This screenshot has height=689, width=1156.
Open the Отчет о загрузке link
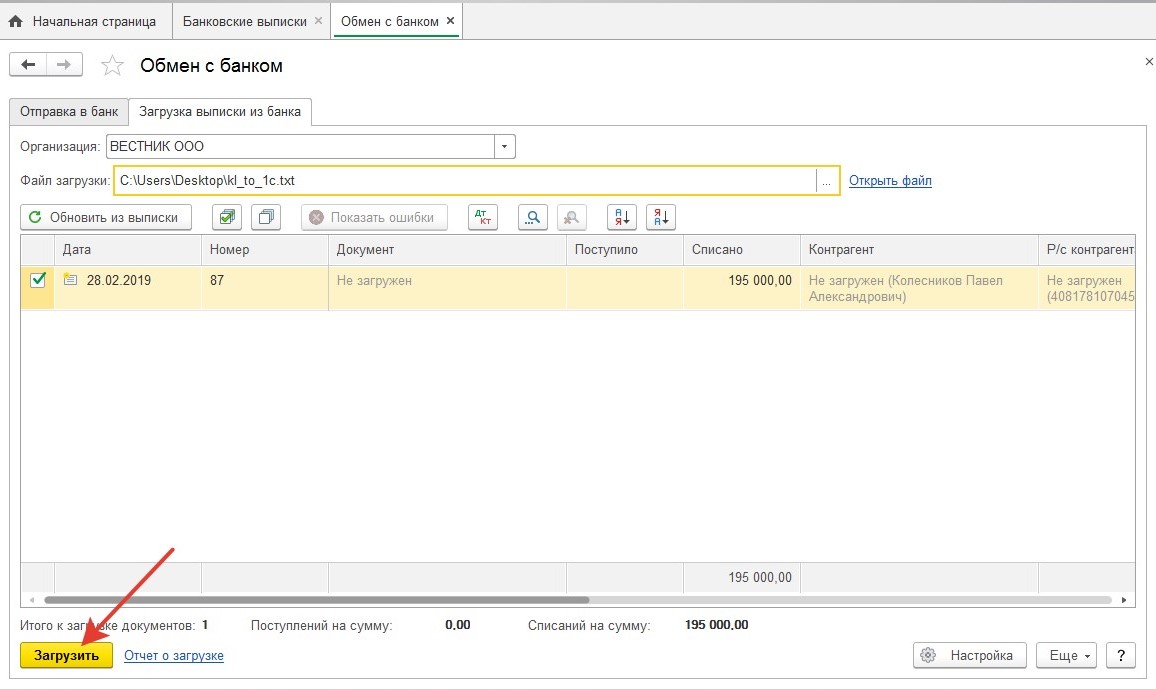pos(174,655)
